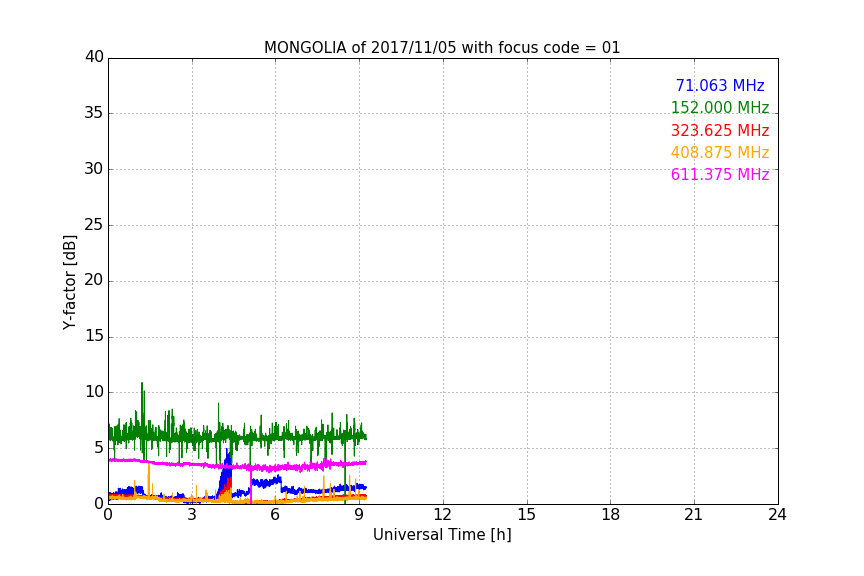Image resolution: width=864 pixels, height=576 pixels.
Task: Select the 408.875 MHz legend label
Action: coord(720,152)
